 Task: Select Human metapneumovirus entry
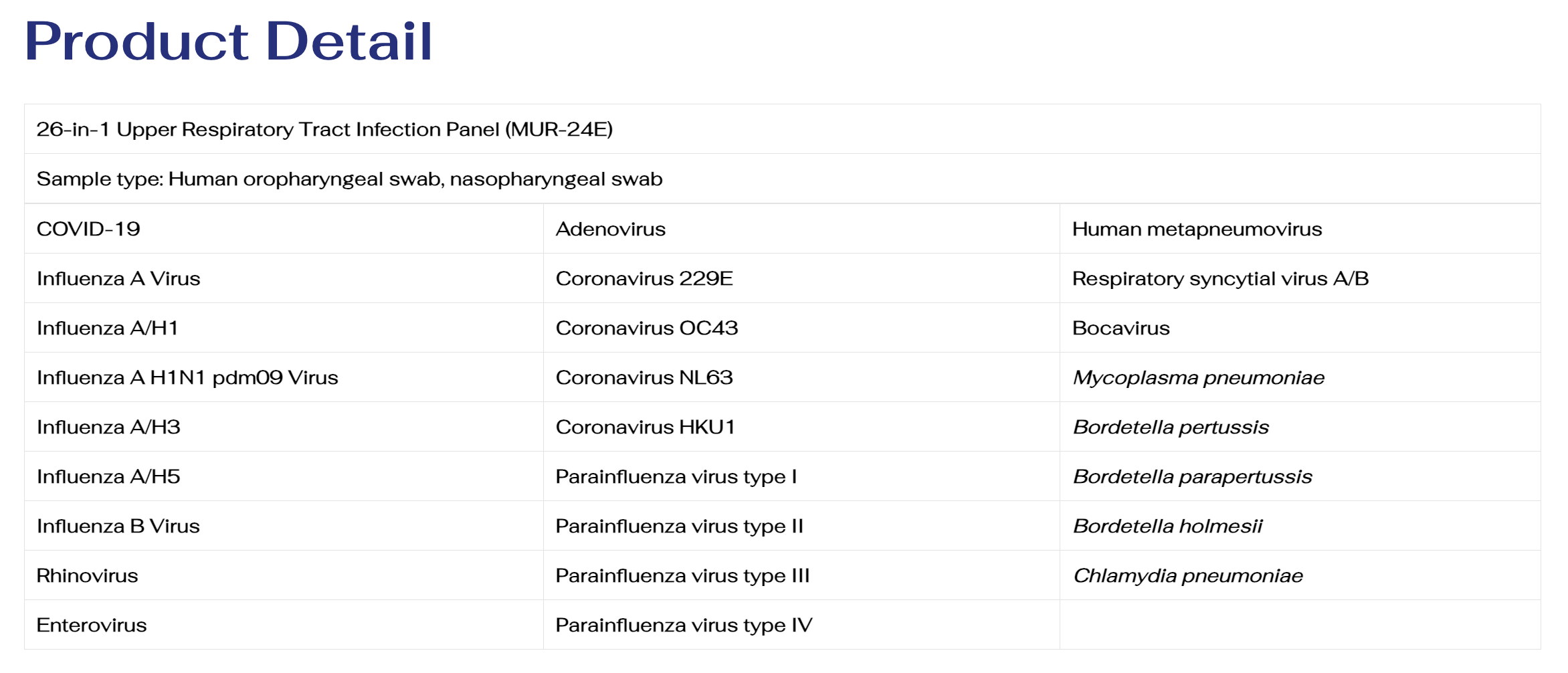click(x=1300, y=229)
